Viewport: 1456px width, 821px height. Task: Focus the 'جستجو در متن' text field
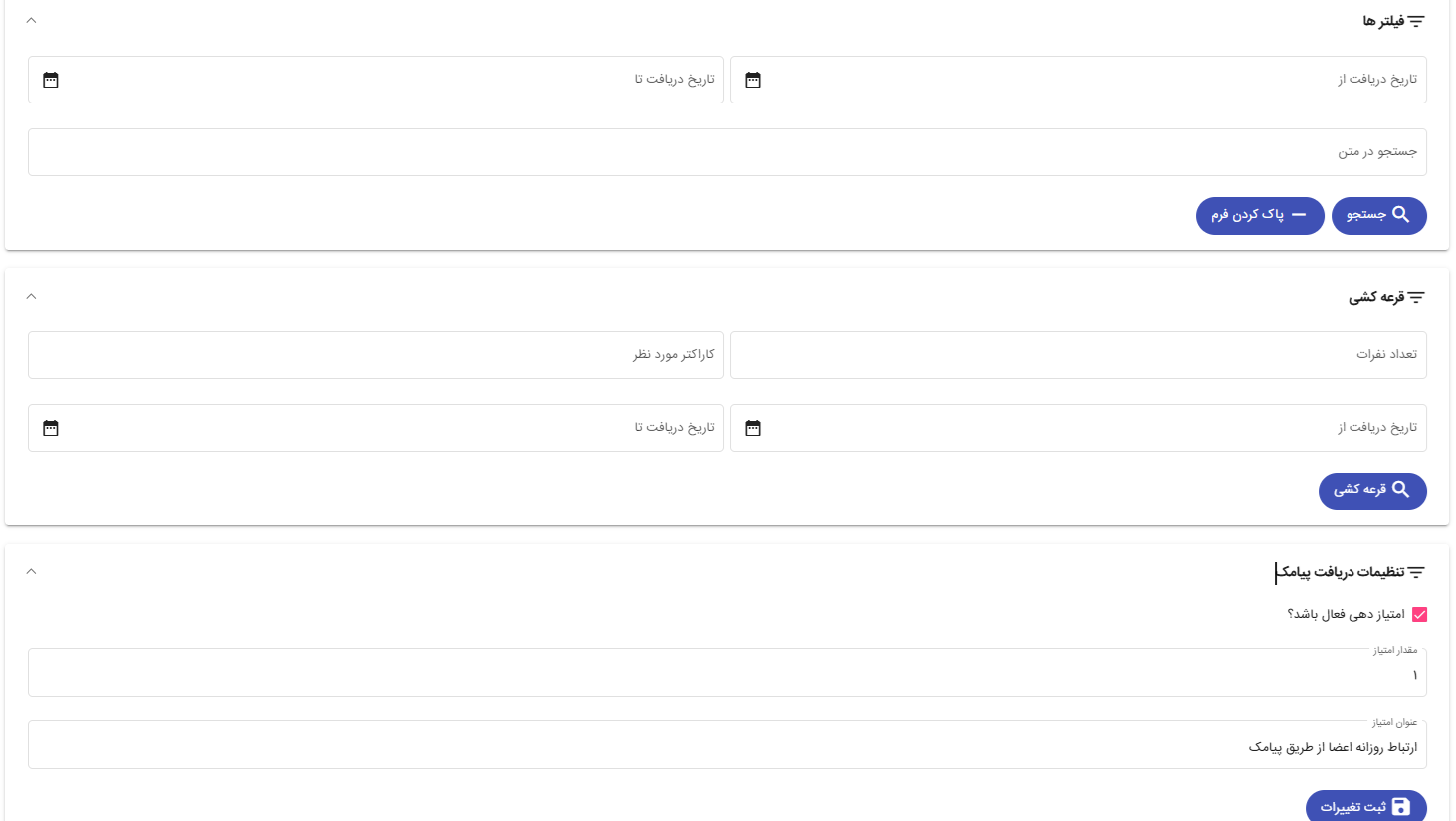pos(727,152)
